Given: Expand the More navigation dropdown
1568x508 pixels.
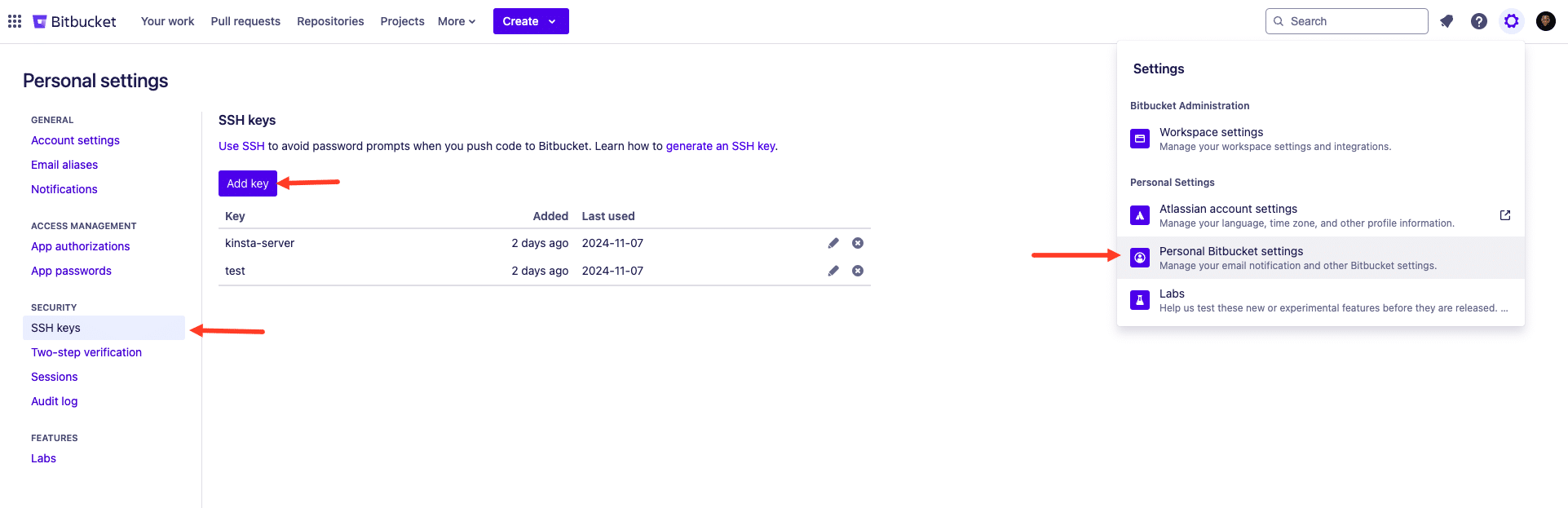Looking at the screenshot, I should tap(456, 21).
